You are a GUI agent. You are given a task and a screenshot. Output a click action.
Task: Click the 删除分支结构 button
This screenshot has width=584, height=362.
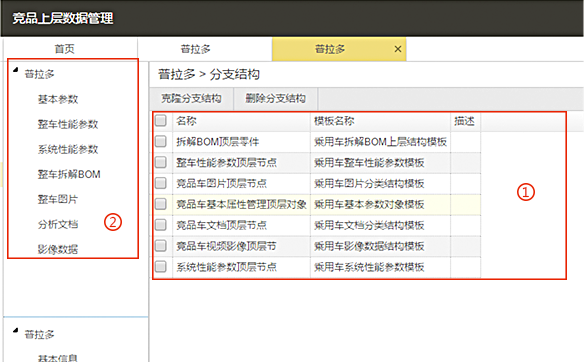tap(276, 98)
